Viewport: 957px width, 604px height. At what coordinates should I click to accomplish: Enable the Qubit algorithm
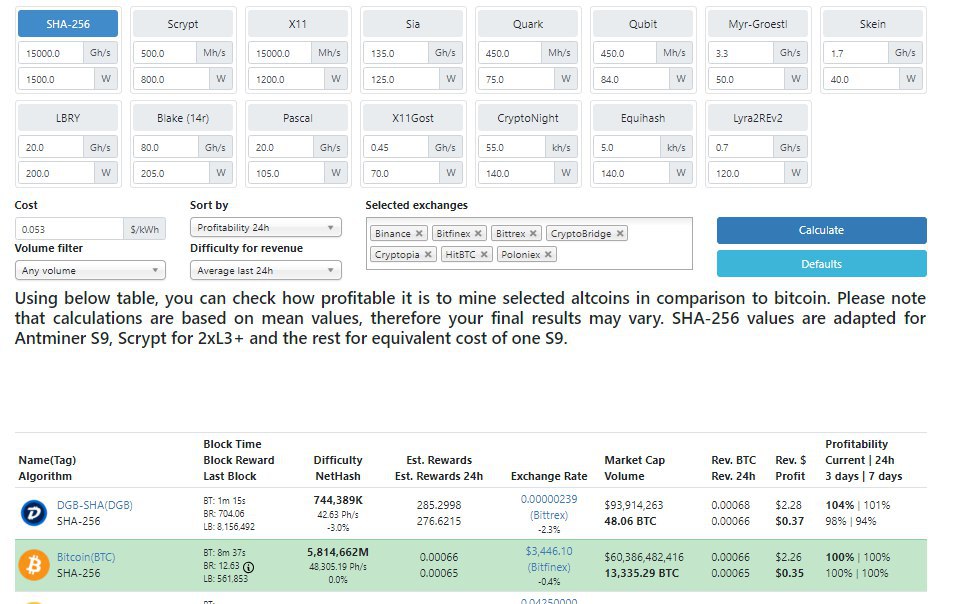click(643, 24)
